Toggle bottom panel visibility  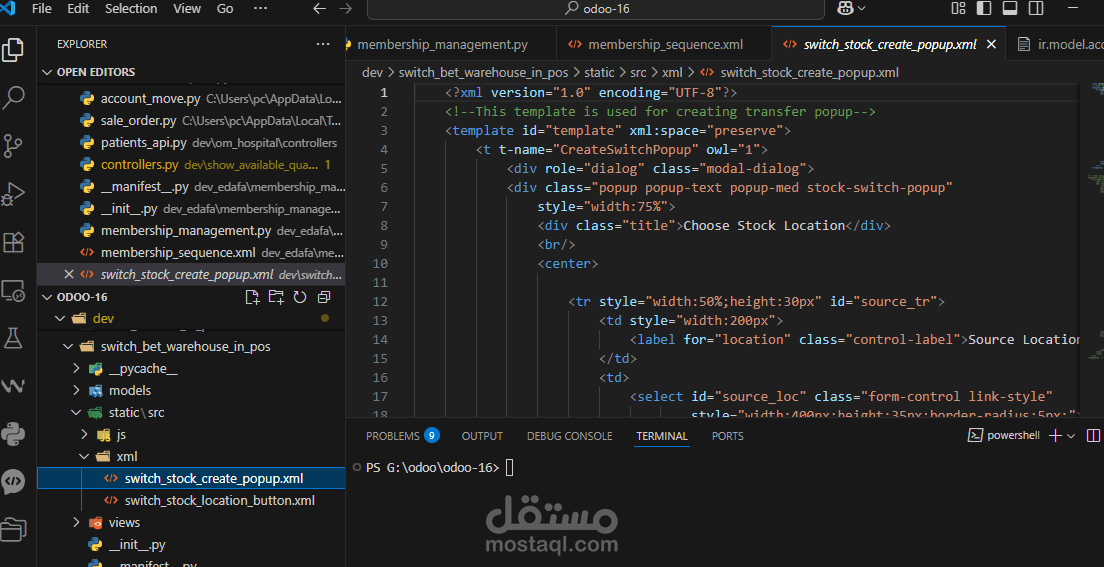[x=1010, y=8]
